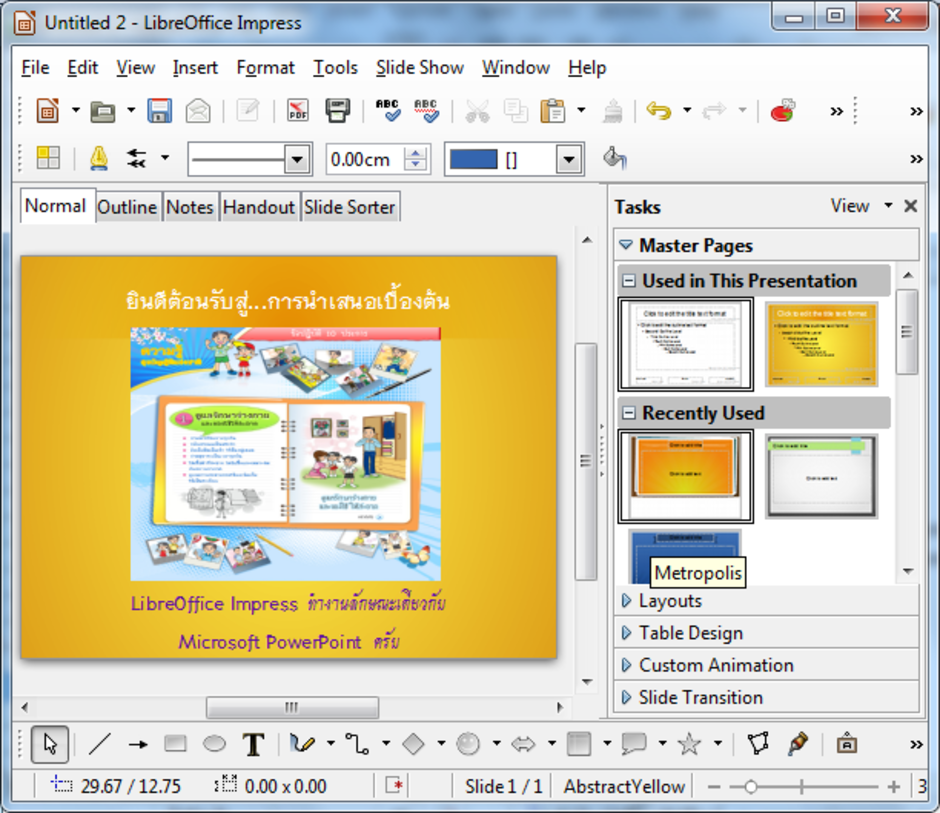Select the Connector tool
The height and width of the screenshot is (813, 940).
[357, 744]
